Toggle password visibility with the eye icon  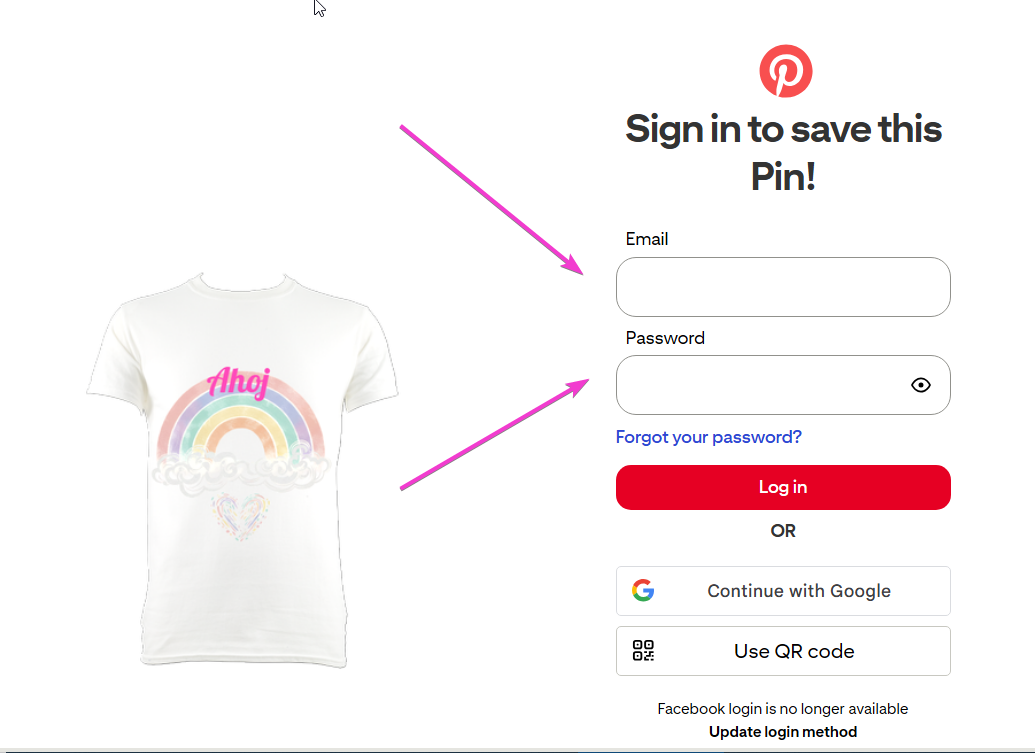[921, 385]
